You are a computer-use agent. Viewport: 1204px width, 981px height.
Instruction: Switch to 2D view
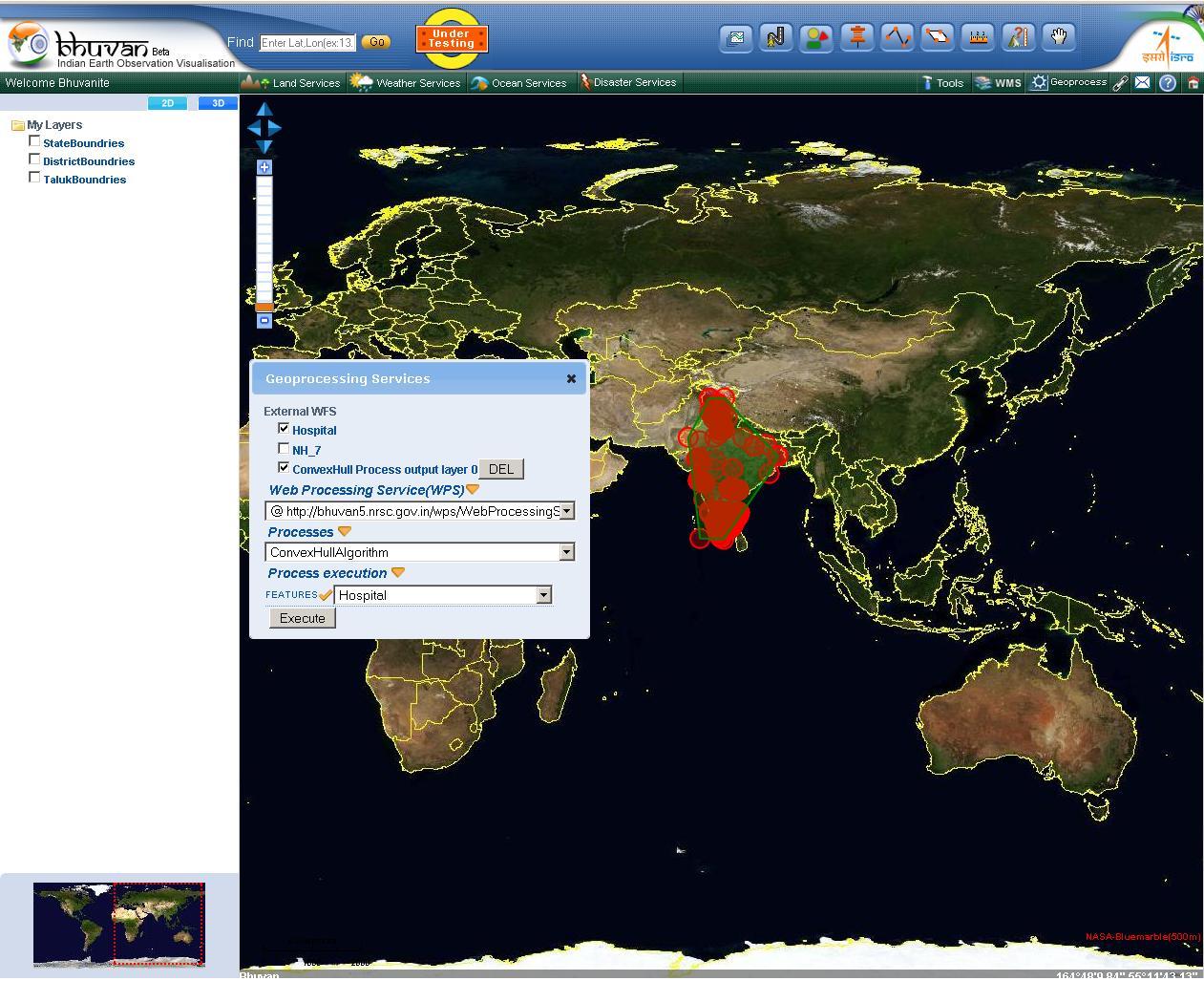click(x=168, y=103)
